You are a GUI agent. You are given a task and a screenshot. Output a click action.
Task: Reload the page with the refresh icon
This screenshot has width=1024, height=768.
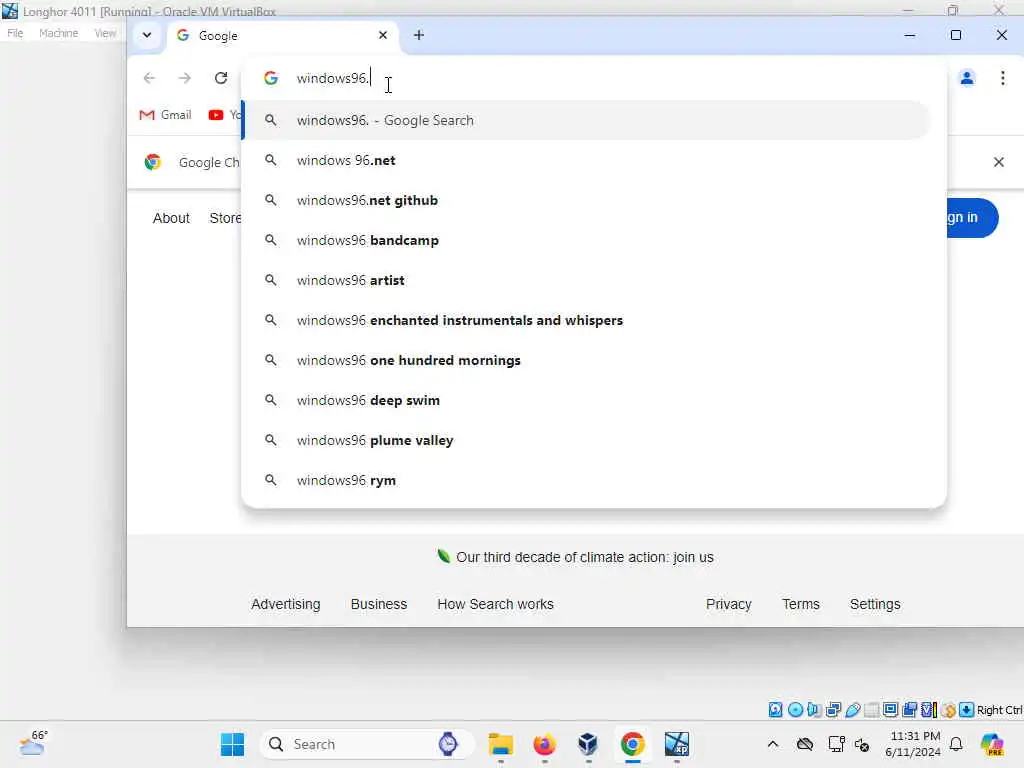(221, 78)
